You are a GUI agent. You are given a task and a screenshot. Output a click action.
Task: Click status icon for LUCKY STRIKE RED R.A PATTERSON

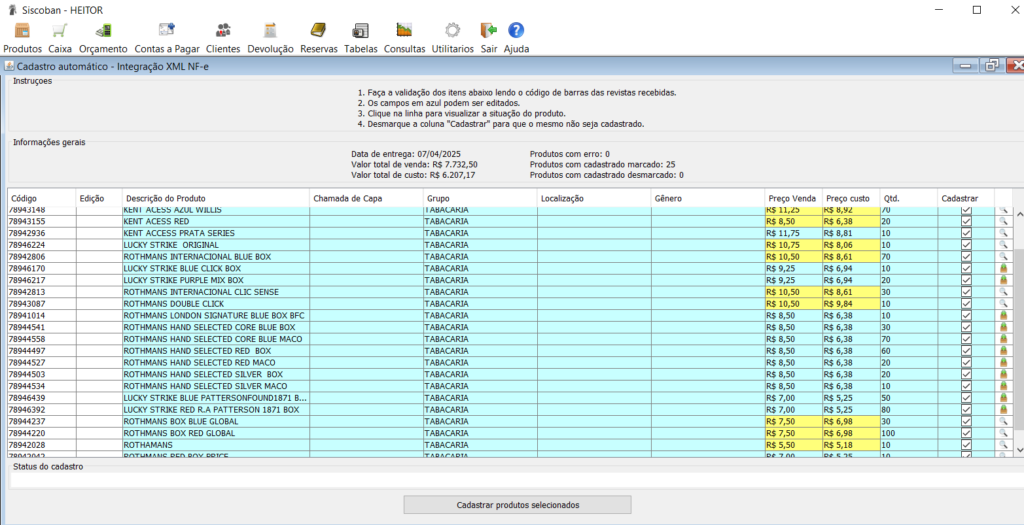pos(1003,409)
